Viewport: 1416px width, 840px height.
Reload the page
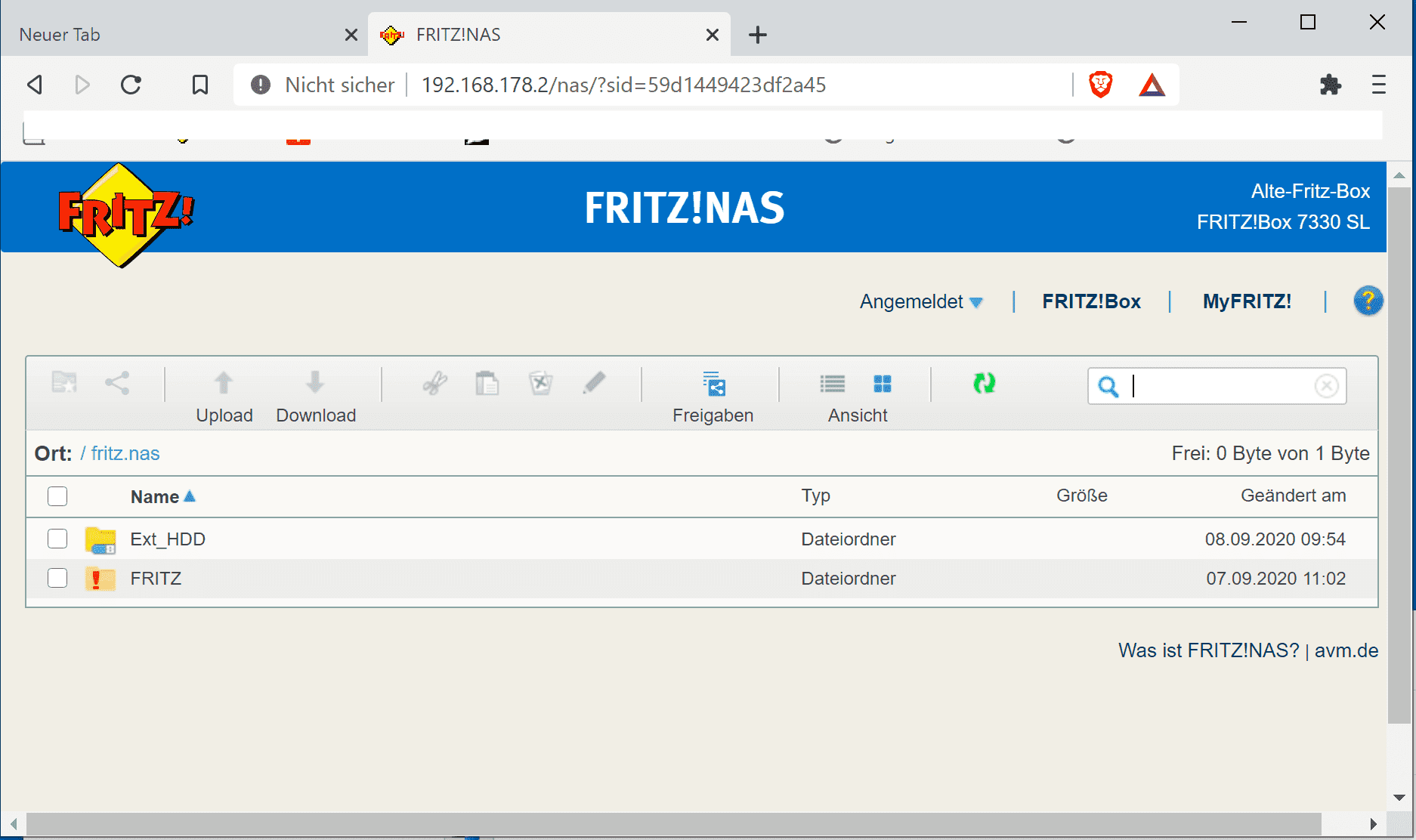[x=131, y=85]
